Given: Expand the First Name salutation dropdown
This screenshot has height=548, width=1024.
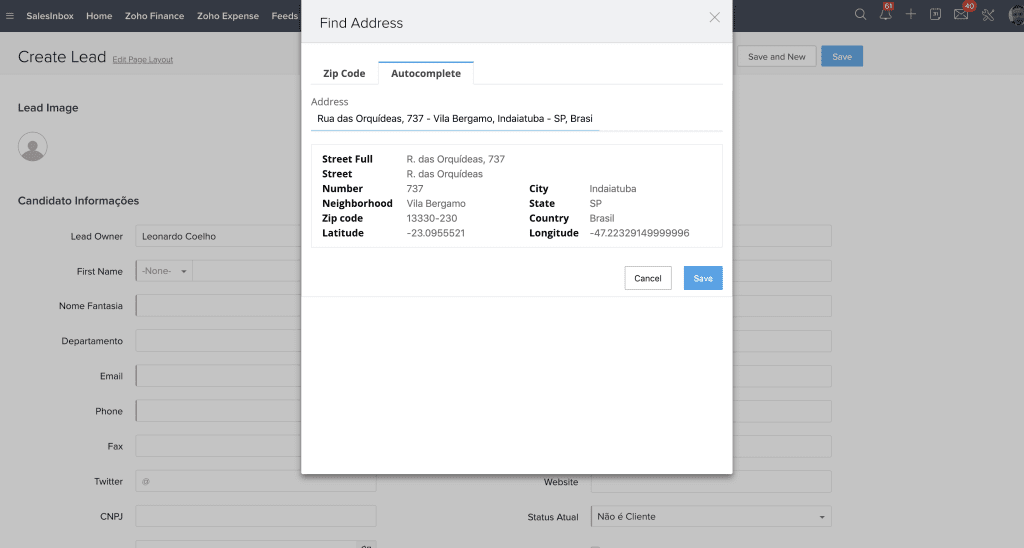Looking at the screenshot, I should click(x=163, y=271).
